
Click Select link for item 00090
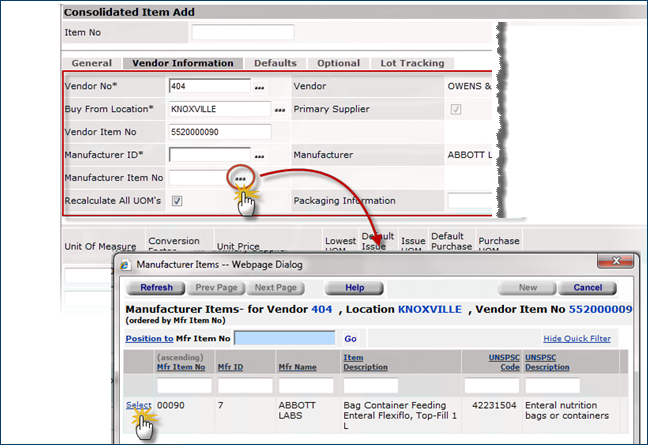(138, 405)
